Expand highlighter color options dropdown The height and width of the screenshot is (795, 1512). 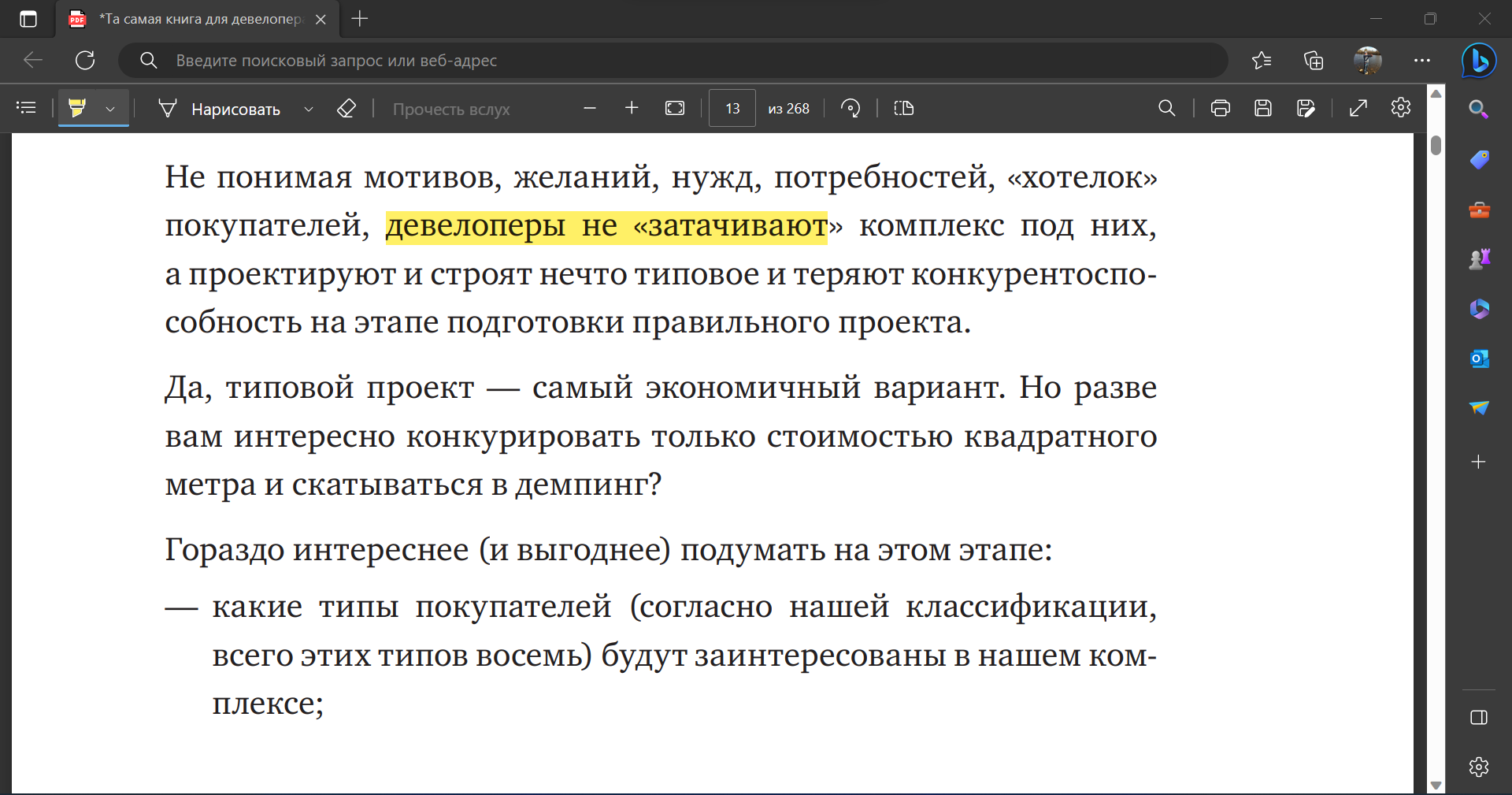110,109
